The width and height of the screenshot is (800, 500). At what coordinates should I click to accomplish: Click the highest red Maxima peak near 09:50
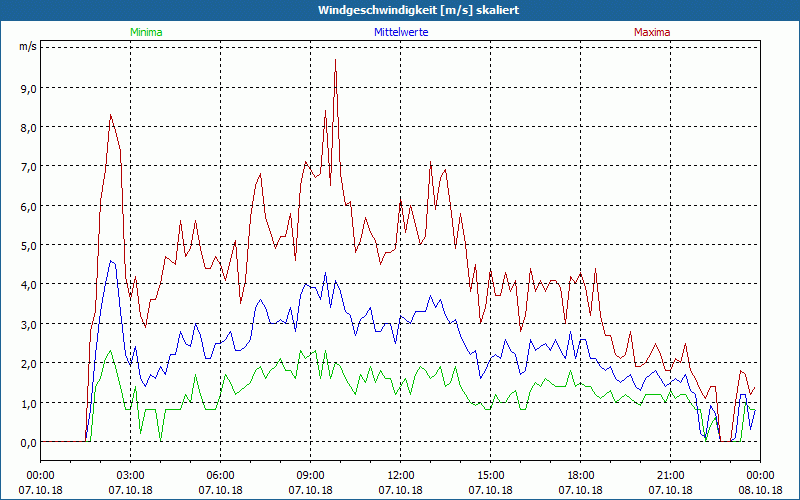(335, 60)
